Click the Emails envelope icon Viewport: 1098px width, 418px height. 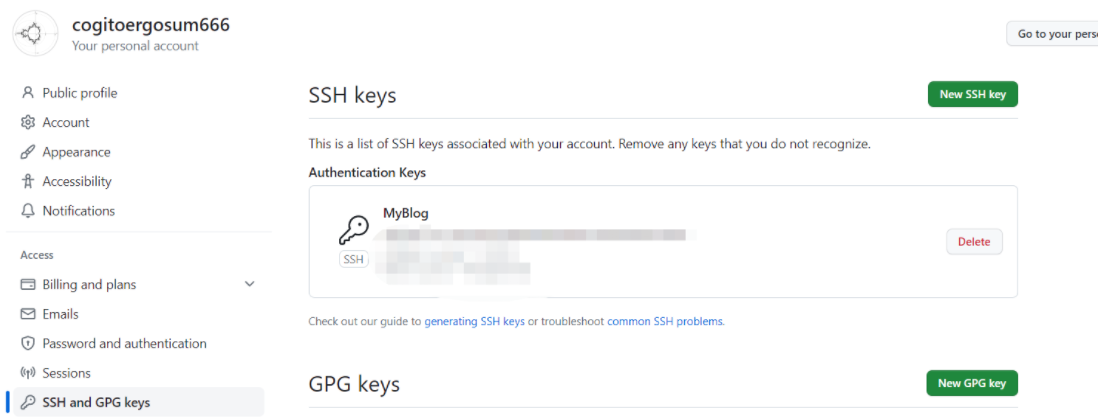pos(28,314)
